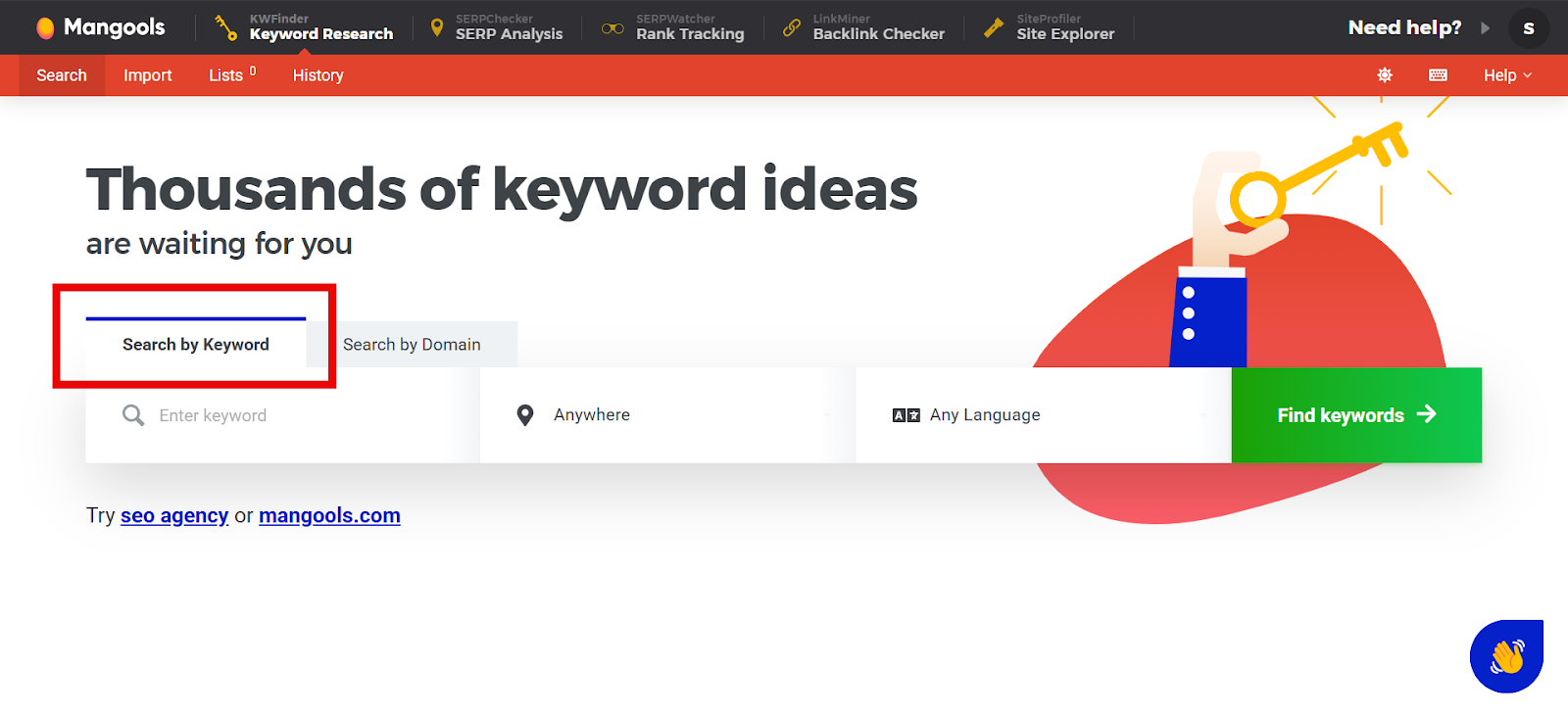Open the History tab
This screenshot has height=717, width=1568.
pyautogui.click(x=318, y=75)
